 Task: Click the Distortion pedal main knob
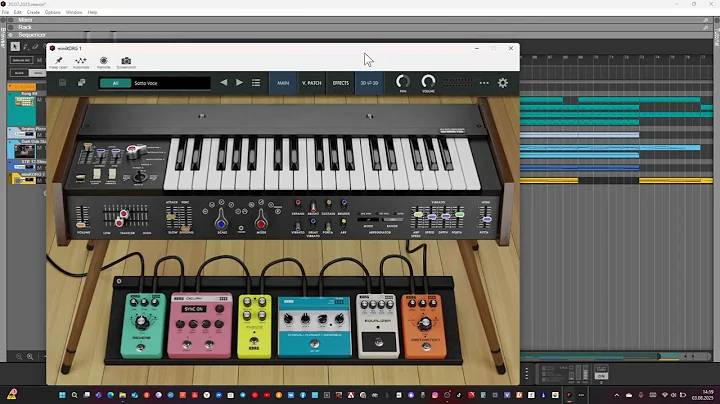(425, 324)
